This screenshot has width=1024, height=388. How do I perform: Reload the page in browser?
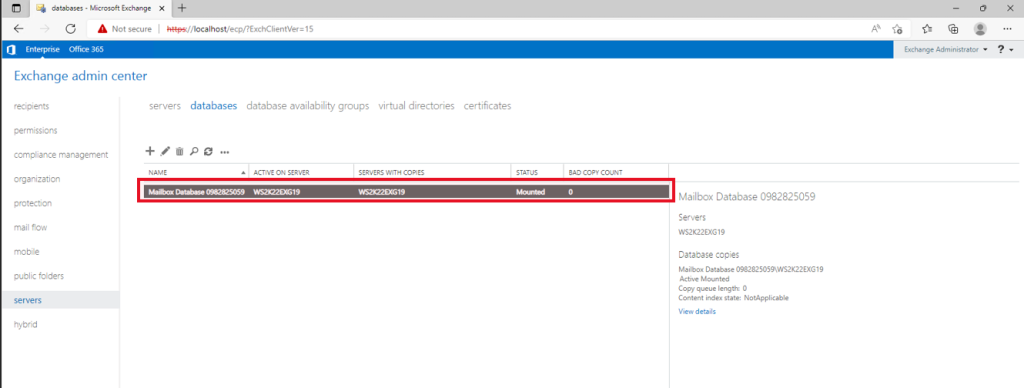point(71,29)
